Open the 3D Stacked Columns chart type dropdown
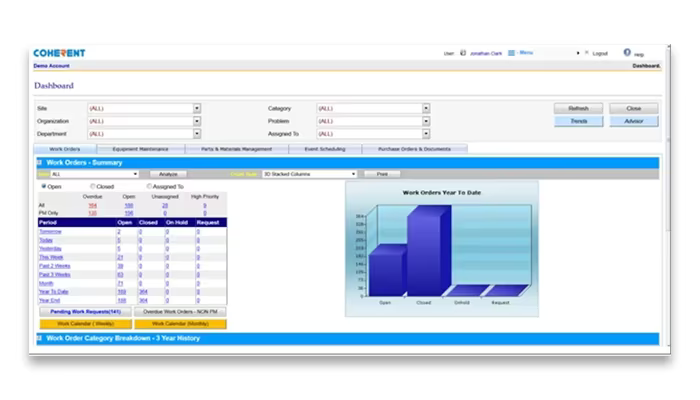700x400 pixels. pyautogui.click(x=309, y=174)
